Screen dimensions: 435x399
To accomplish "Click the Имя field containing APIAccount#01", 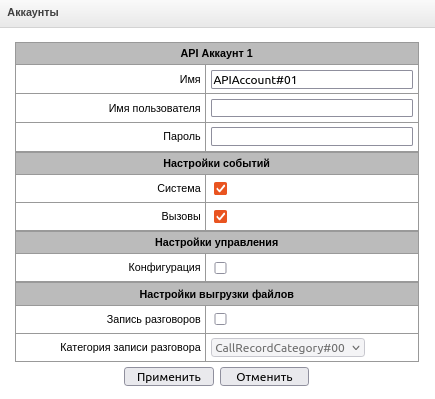I will (312, 80).
